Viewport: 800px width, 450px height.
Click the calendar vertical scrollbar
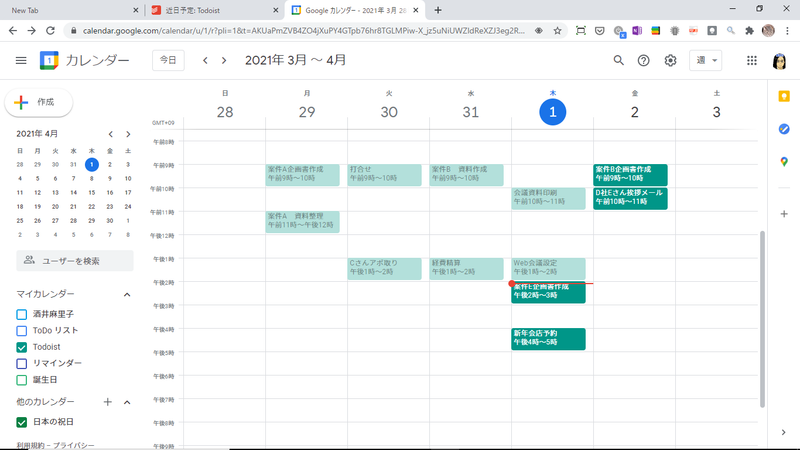point(762,319)
